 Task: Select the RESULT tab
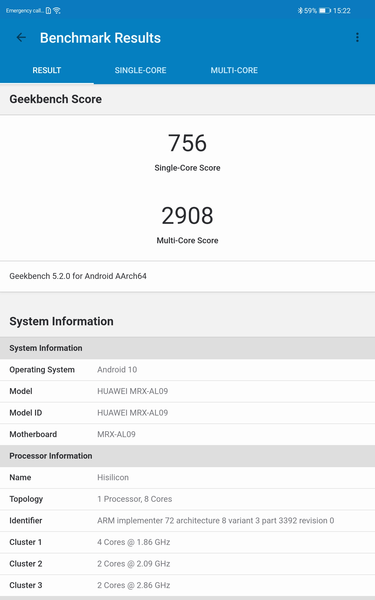tap(47, 70)
